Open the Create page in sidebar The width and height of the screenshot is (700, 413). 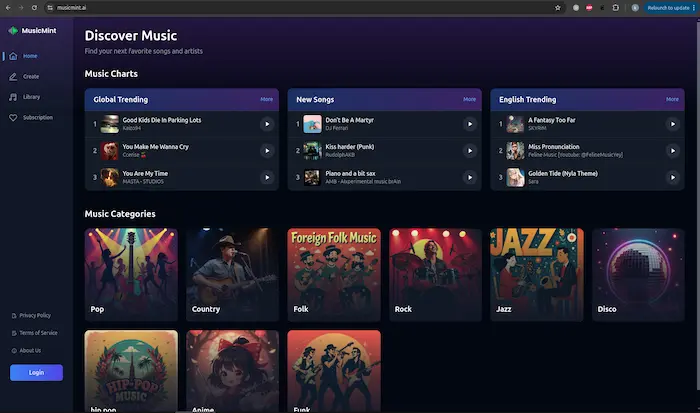[x=30, y=76]
